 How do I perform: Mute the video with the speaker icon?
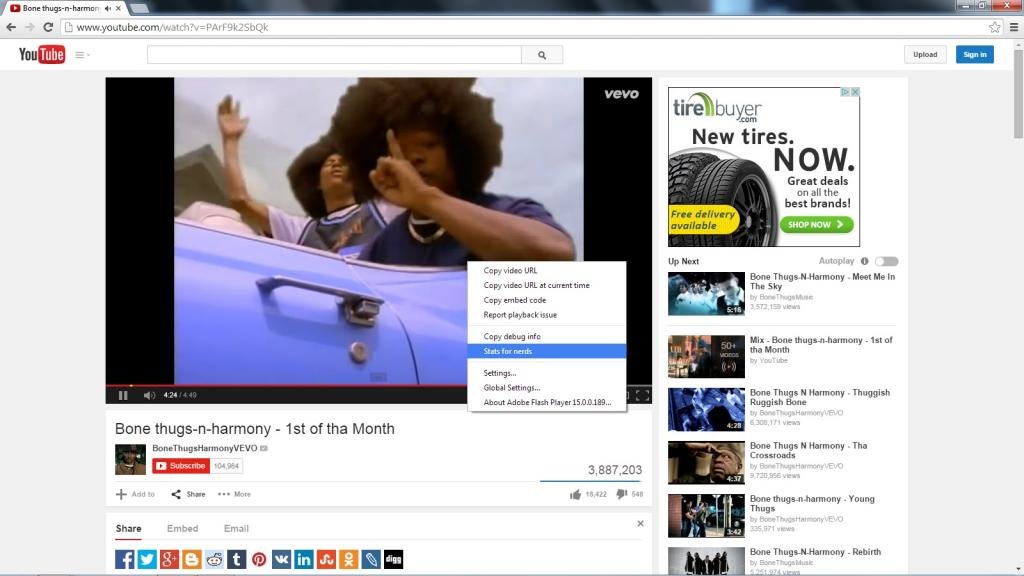pyautogui.click(x=149, y=395)
